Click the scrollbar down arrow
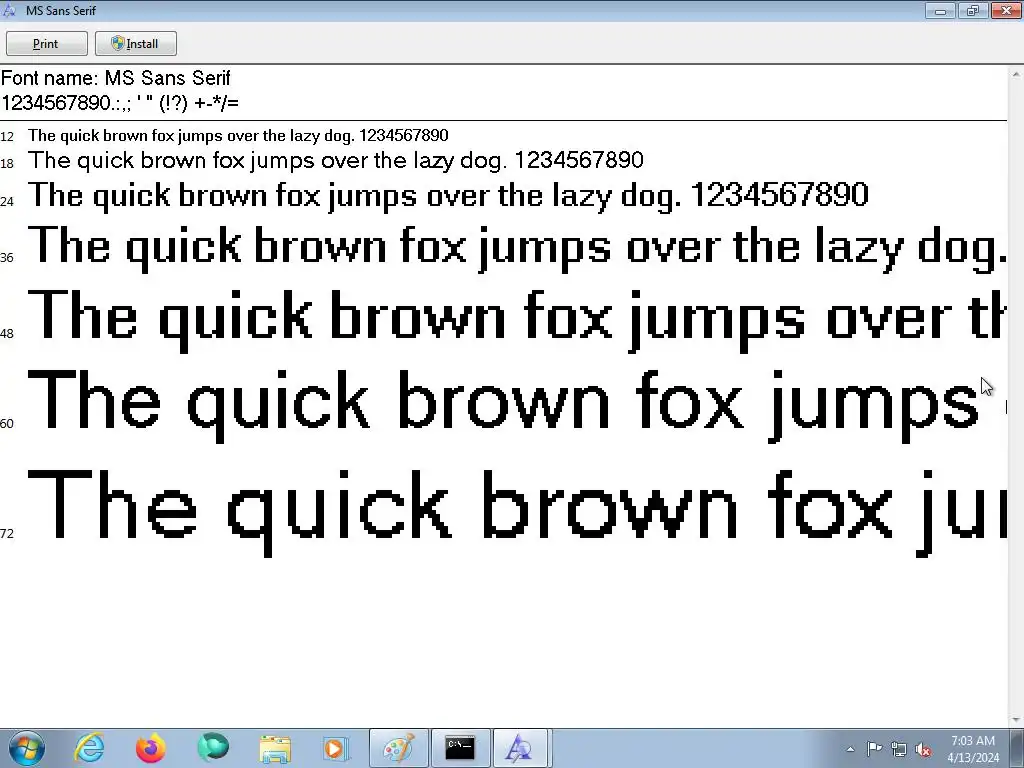The height and width of the screenshot is (768, 1024). (x=1016, y=720)
